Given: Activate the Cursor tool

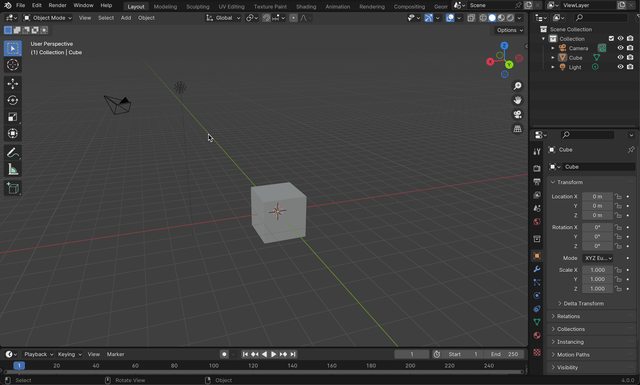Looking at the screenshot, I should click(13, 65).
